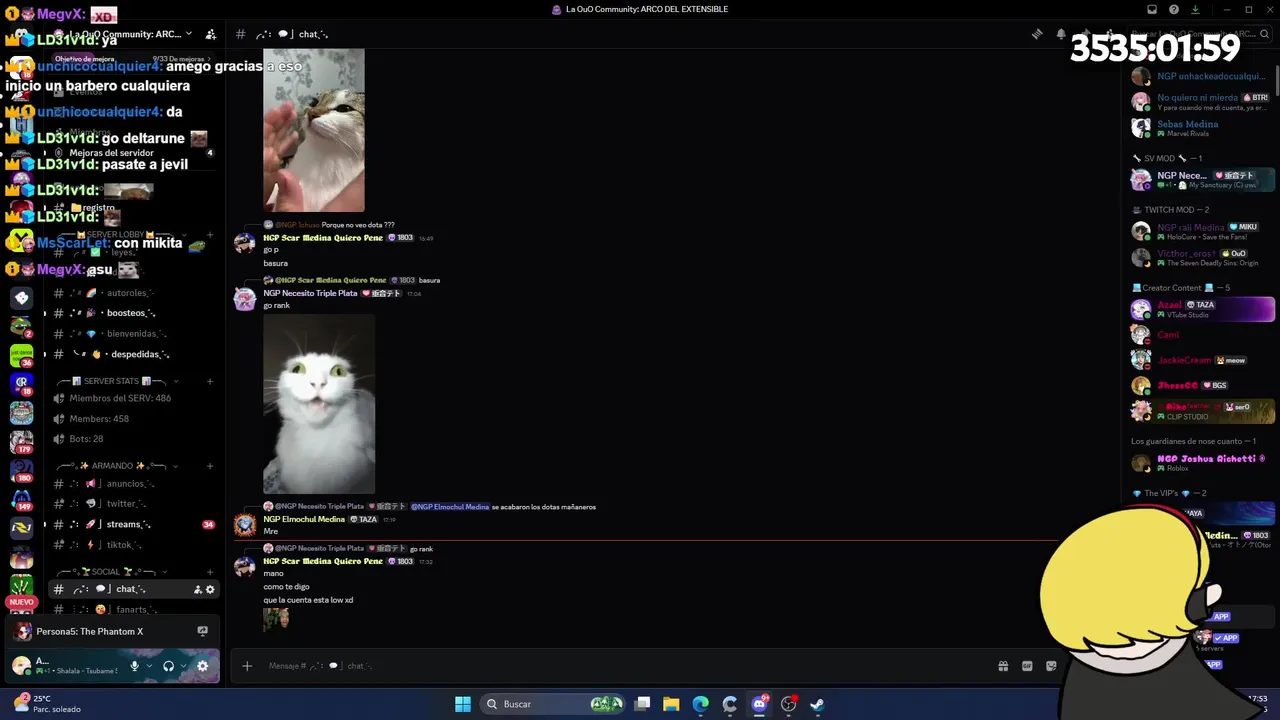Screen dimensions: 1280x720
Task: Add channel to SERVER STATS category
Action: [210, 381]
